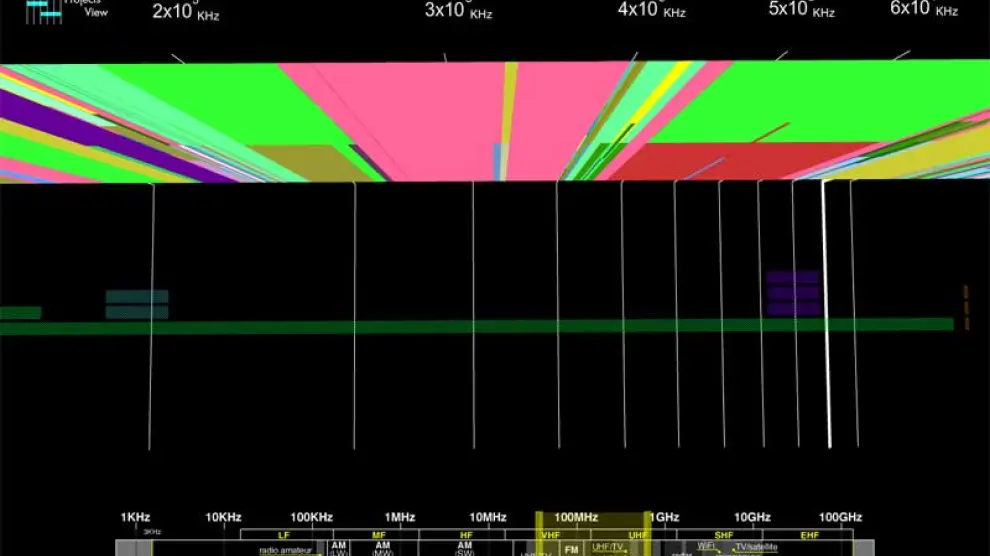Select the SHF band tab
The height and width of the screenshot is (556, 990).
pos(724,535)
